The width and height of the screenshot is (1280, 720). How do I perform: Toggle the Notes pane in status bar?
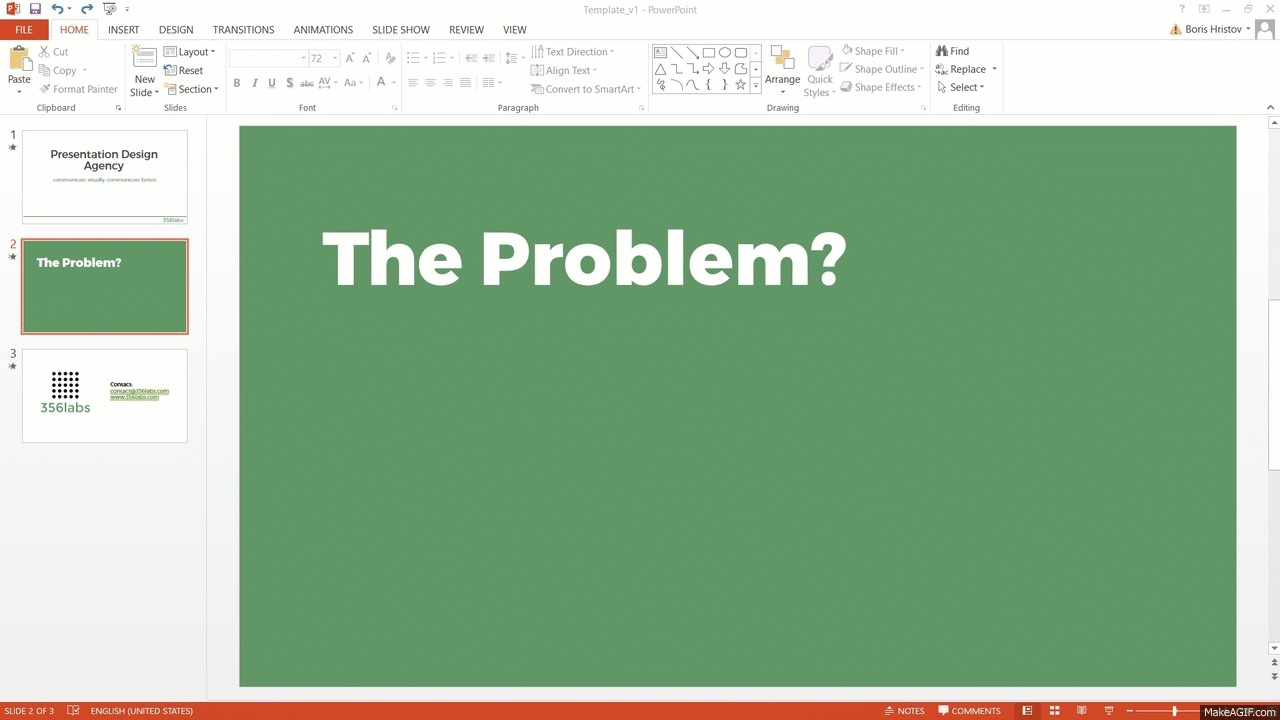904,711
